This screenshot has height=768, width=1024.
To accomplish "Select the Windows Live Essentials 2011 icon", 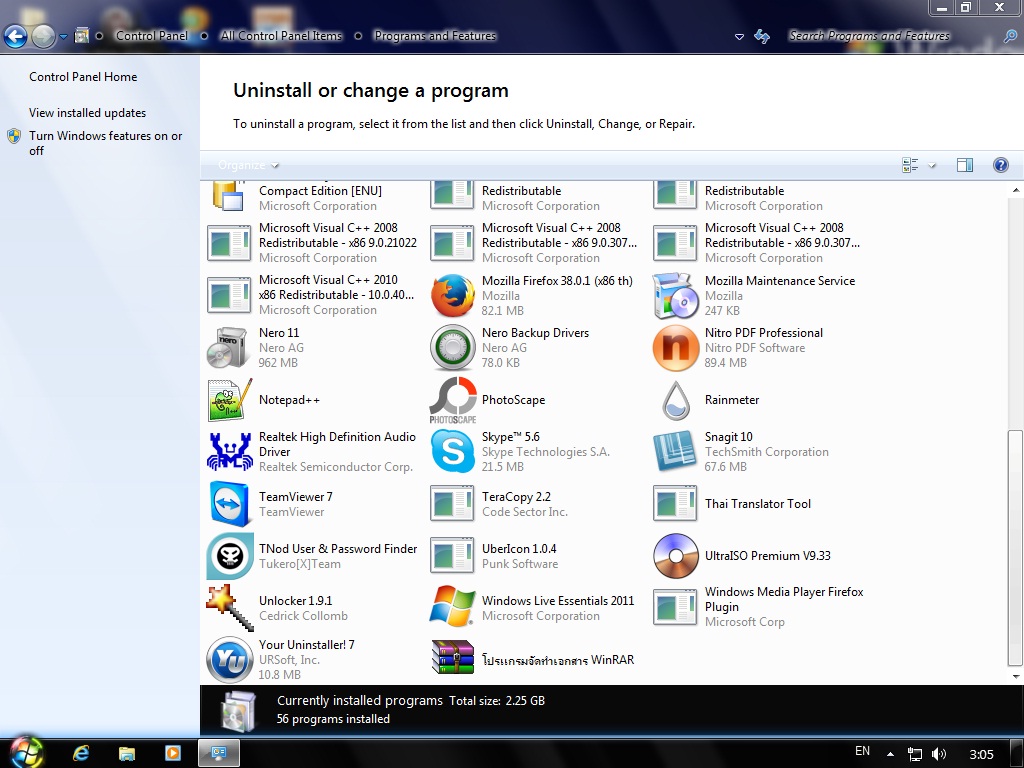I will click(x=453, y=607).
